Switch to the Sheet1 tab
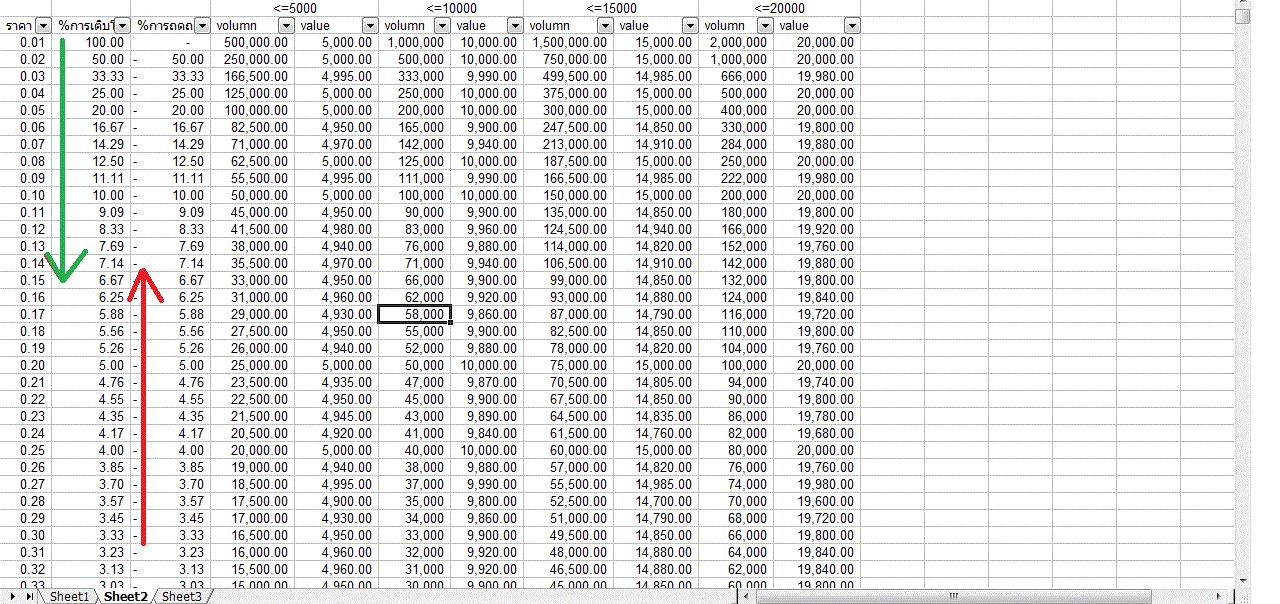The width and height of the screenshot is (1280, 604). (70, 596)
